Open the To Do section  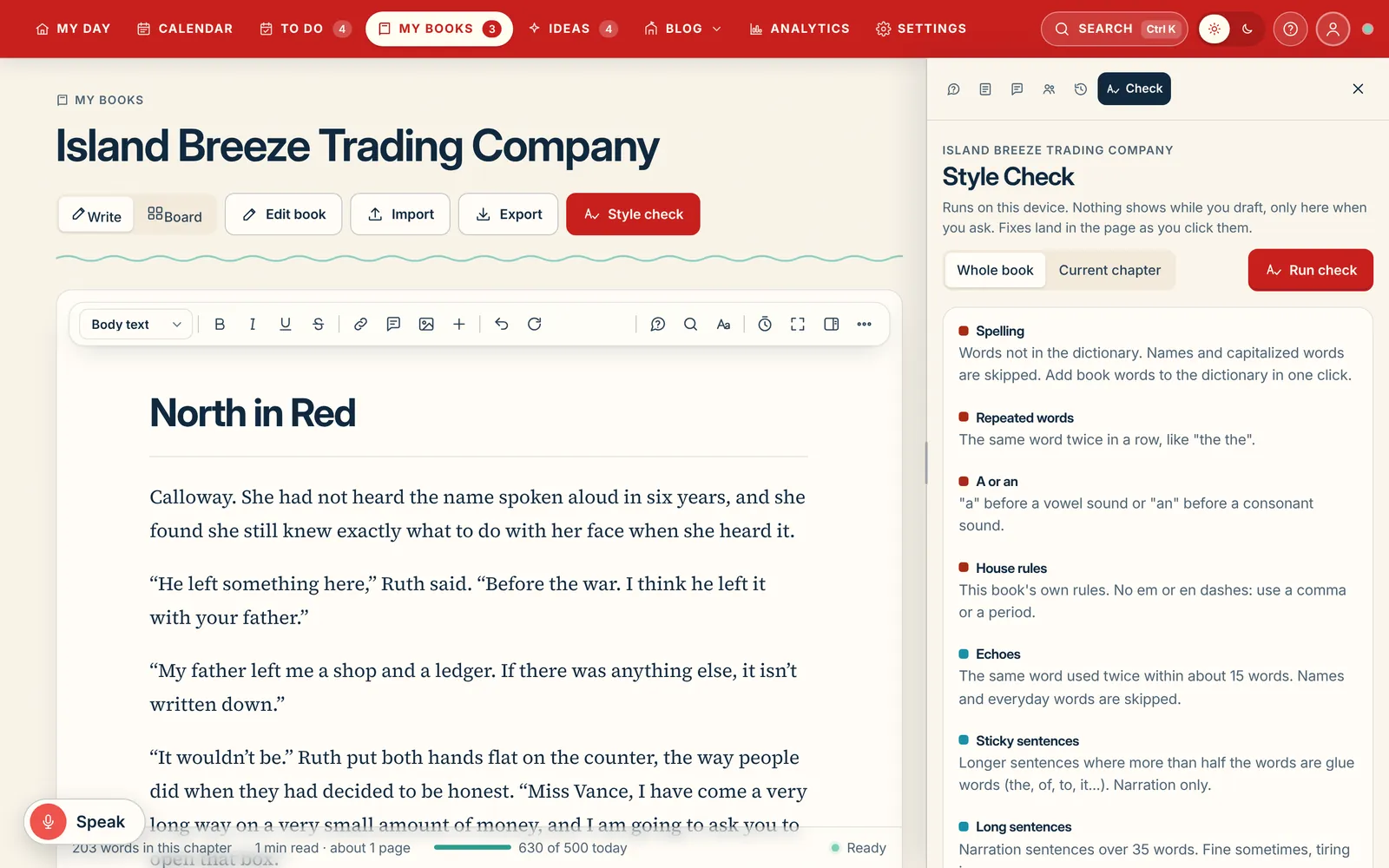(x=306, y=29)
